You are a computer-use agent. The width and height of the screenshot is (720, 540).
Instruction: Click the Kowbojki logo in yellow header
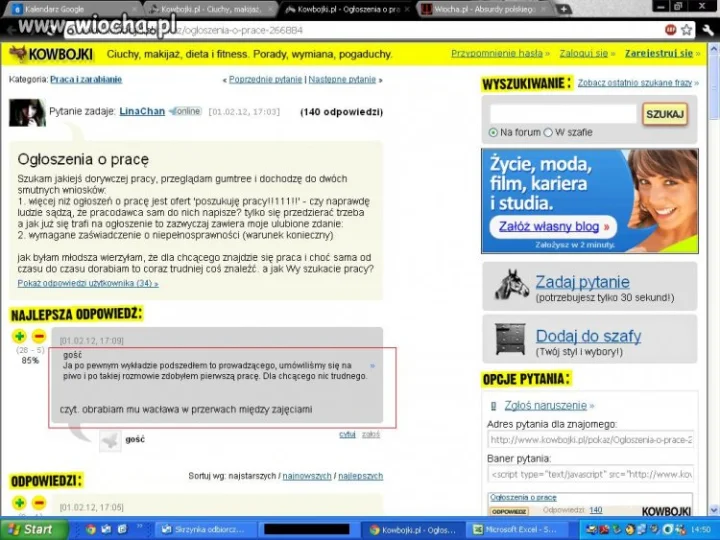pos(51,54)
